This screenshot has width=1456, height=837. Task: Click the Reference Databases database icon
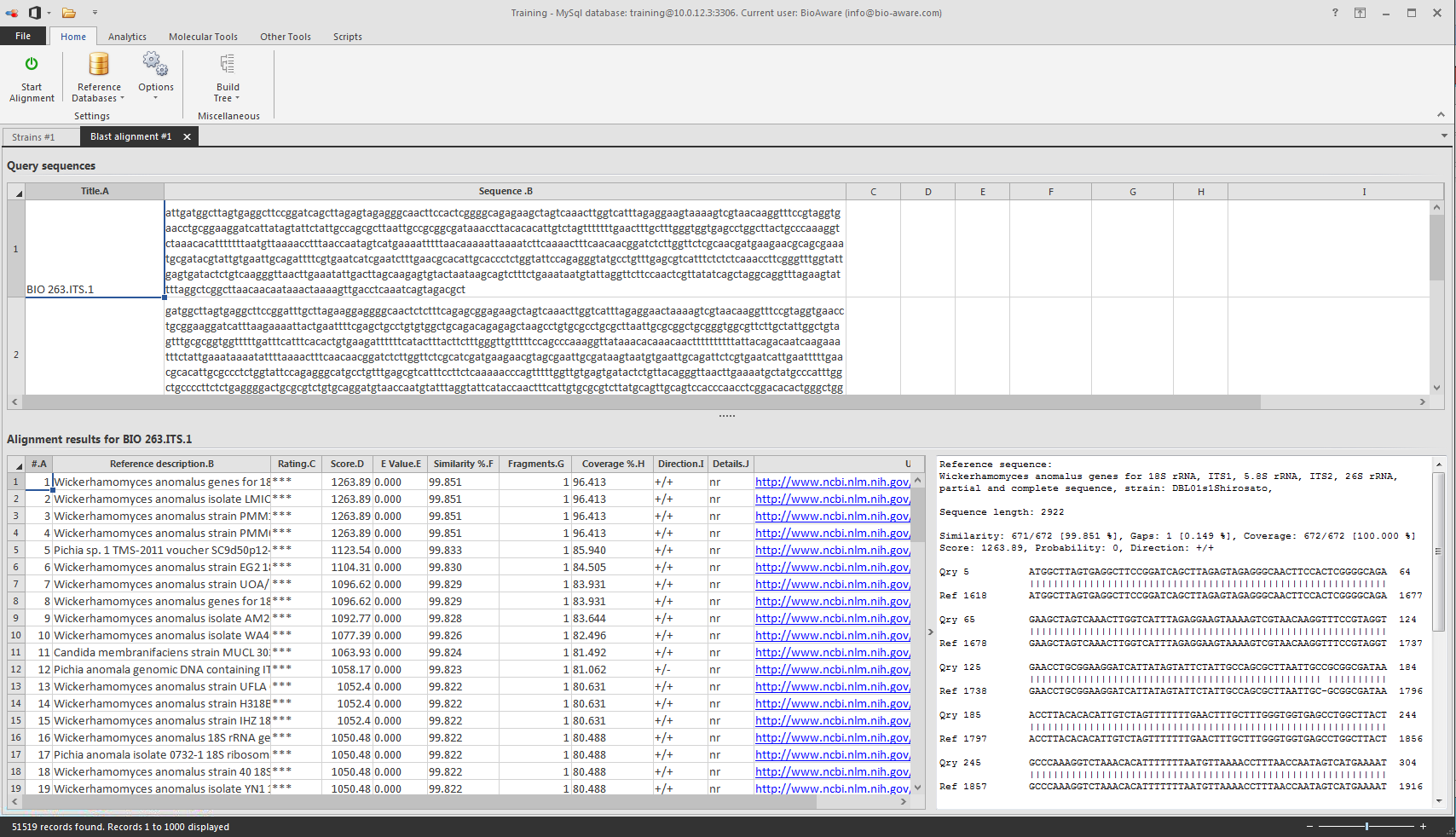pos(98,64)
